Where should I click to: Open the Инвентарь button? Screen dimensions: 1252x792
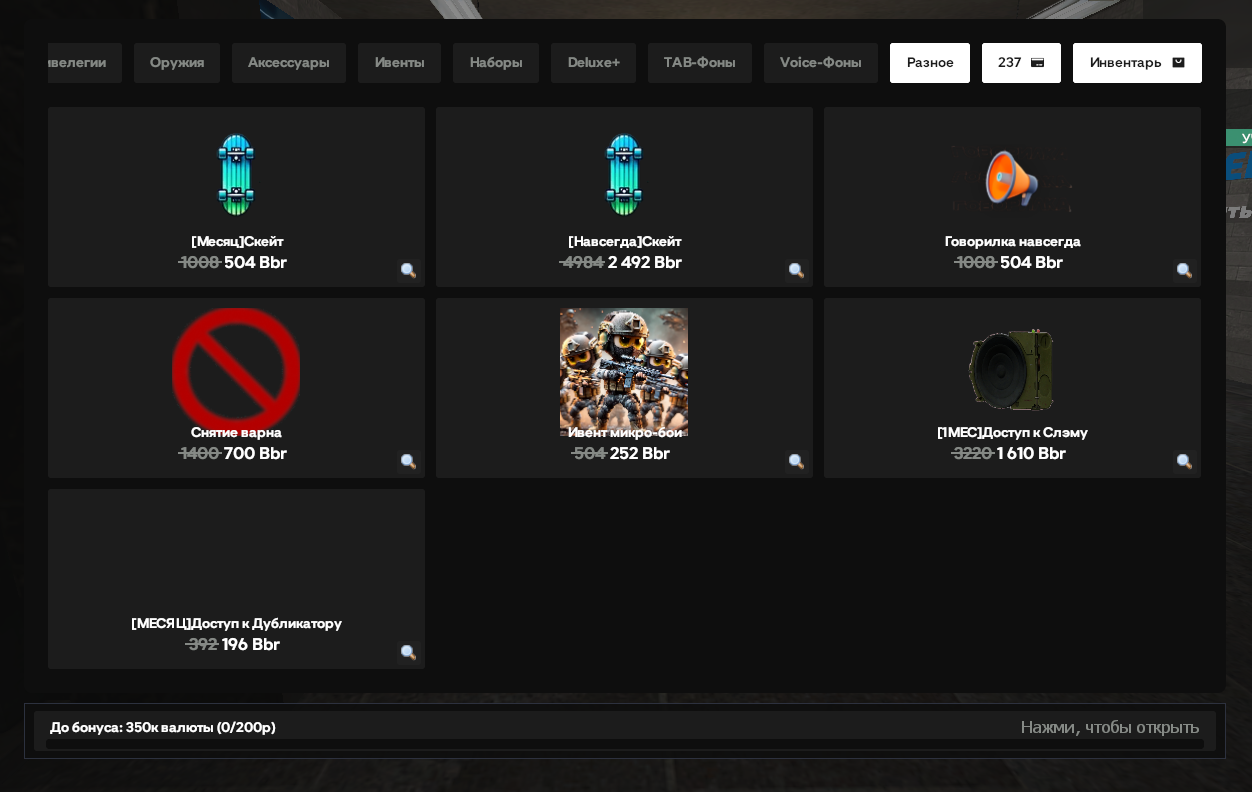(1137, 63)
